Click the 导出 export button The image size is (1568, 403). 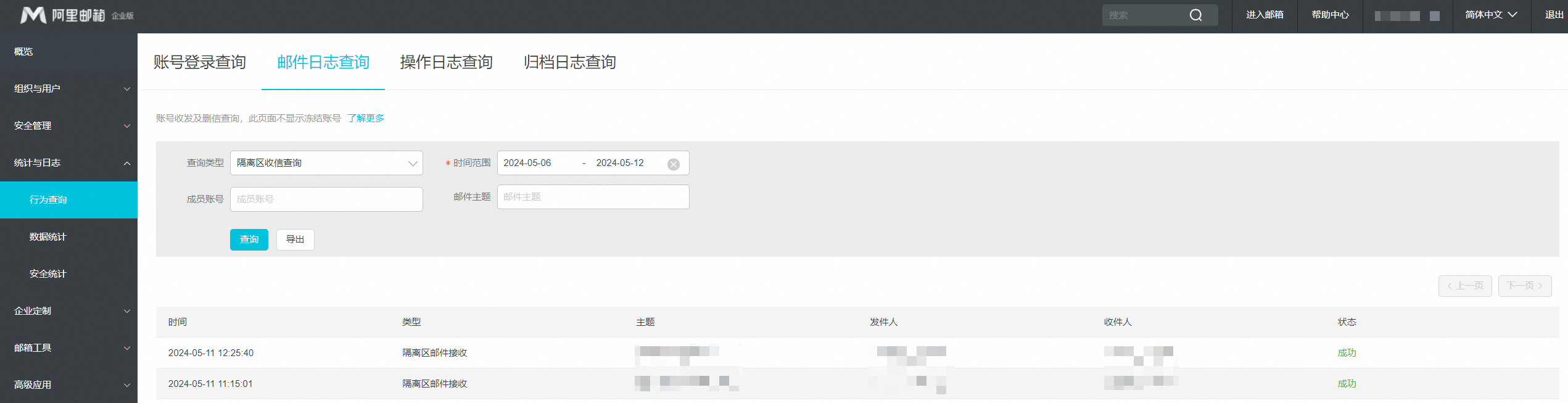click(295, 239)
